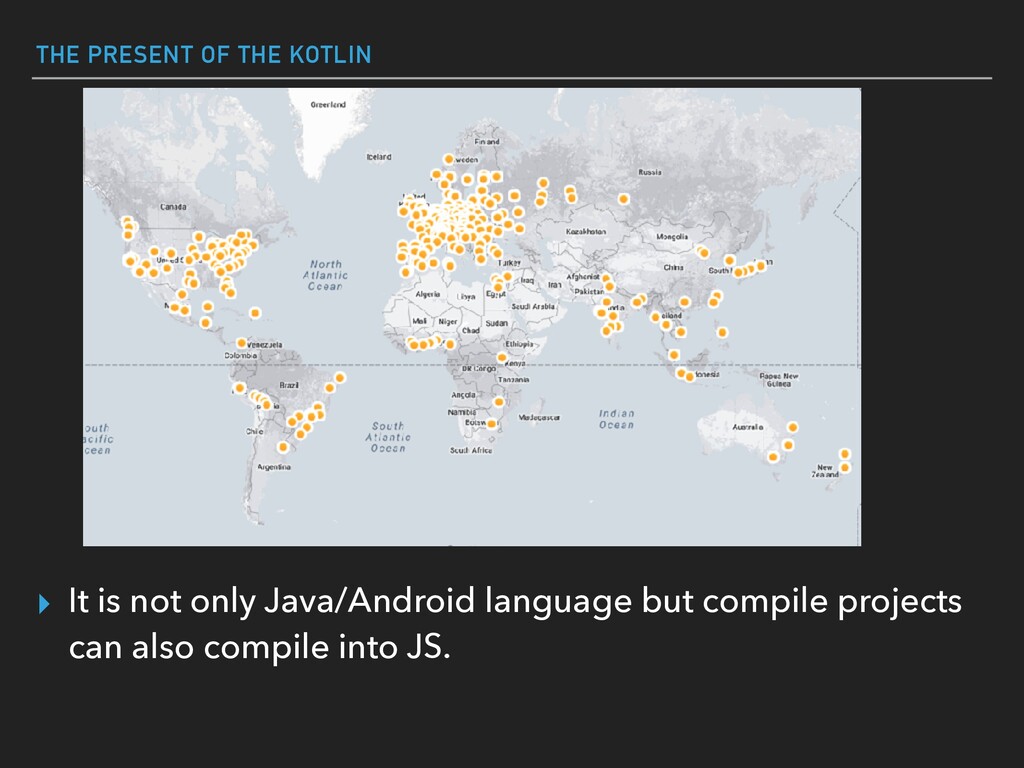
Task: Select the 'Algeria' map label
Action: click(x=428, y=295)
